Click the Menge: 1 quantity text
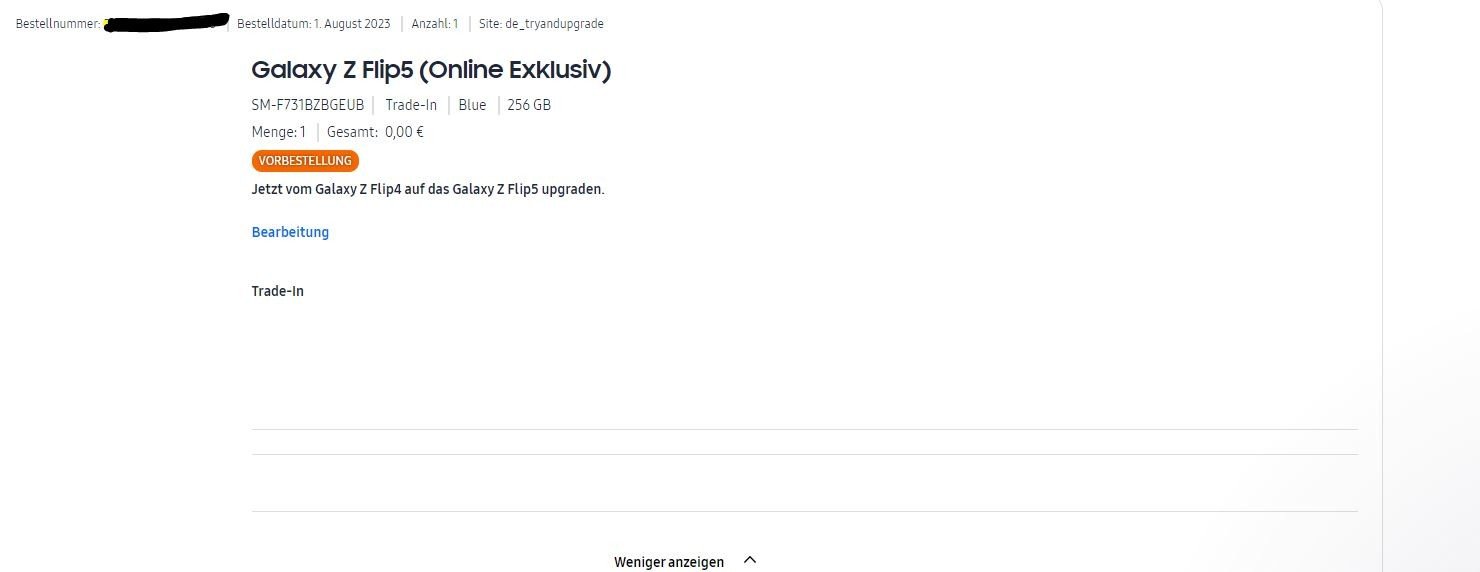Viewport: 1480px width, 572px height. [279, 132]
